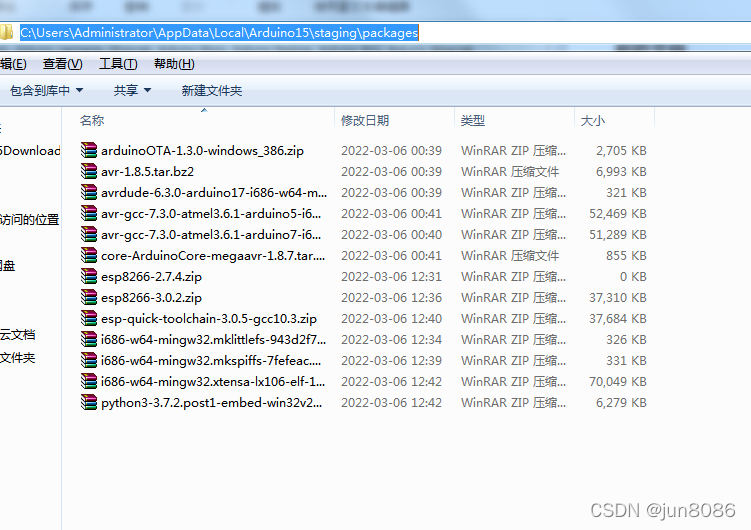Click the 0 KB size of esp8266-2.7.4.zip
The image size is (751, 530).
point(633,277)
